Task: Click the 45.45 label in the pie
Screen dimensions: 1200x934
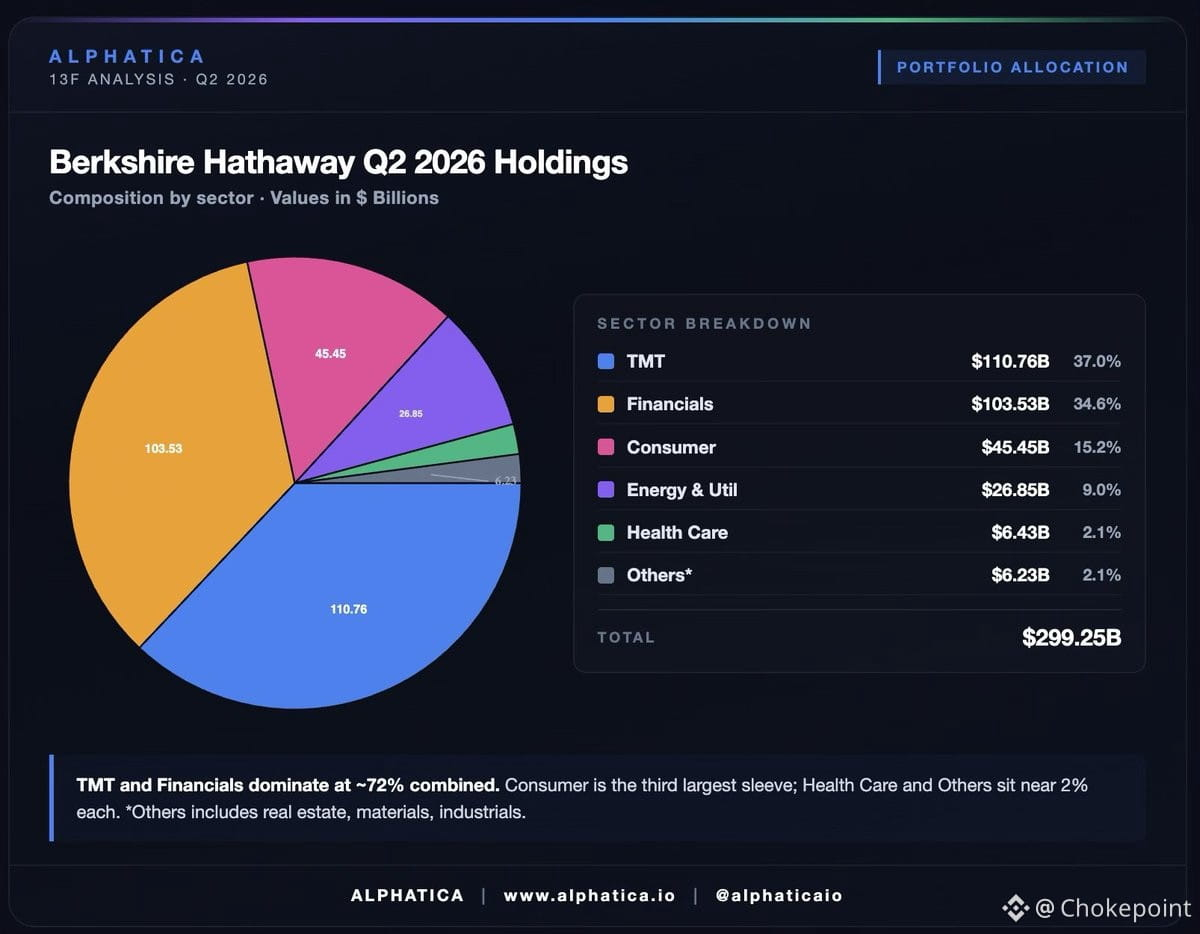Action: coord(330,354)
